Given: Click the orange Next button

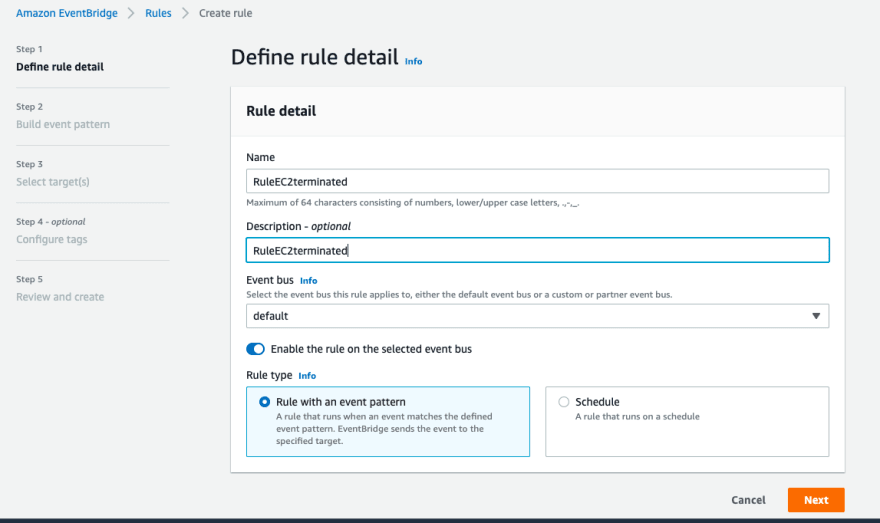Looking at the screenshot, I should 816,500.
